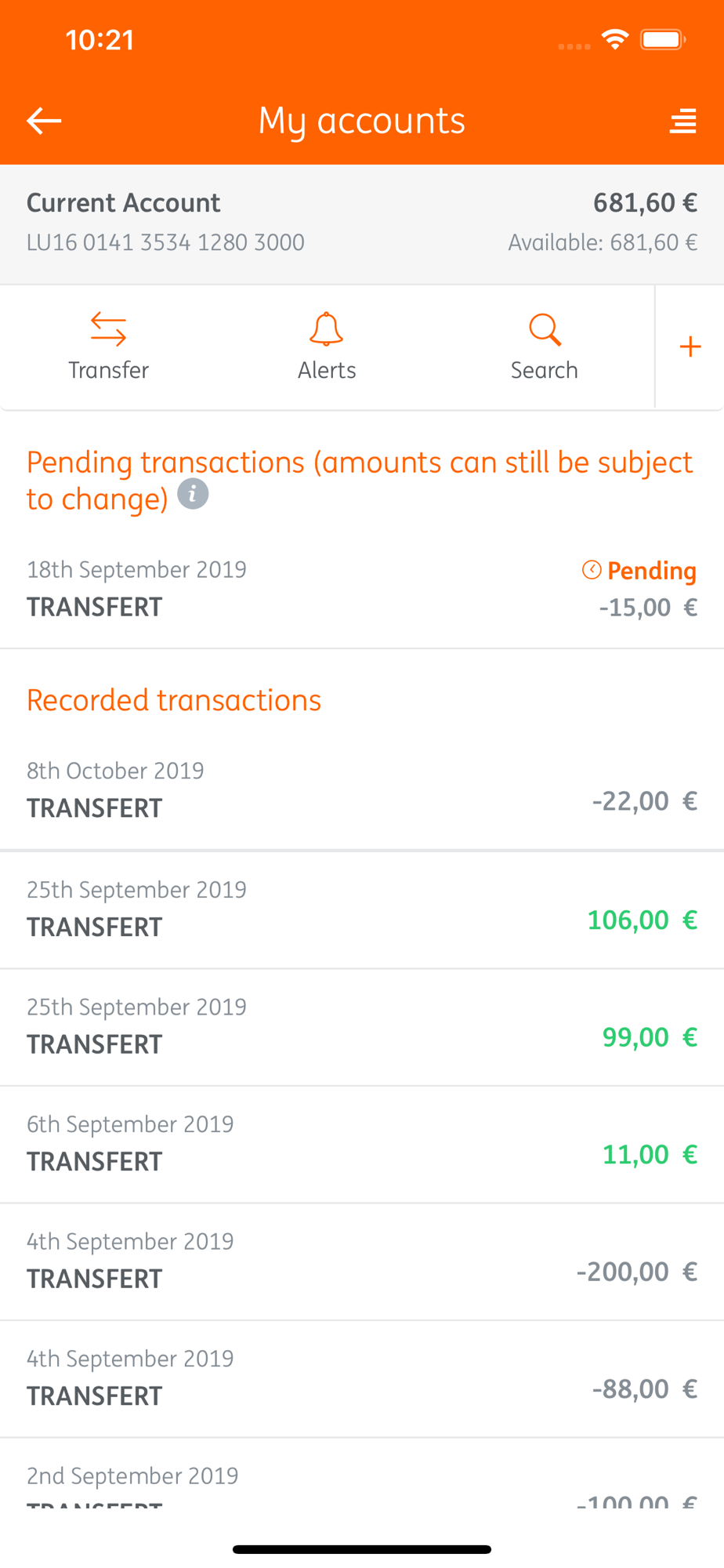Open Alerts bell icon
Screen dimensions: 724x1568
coord(326,329)
